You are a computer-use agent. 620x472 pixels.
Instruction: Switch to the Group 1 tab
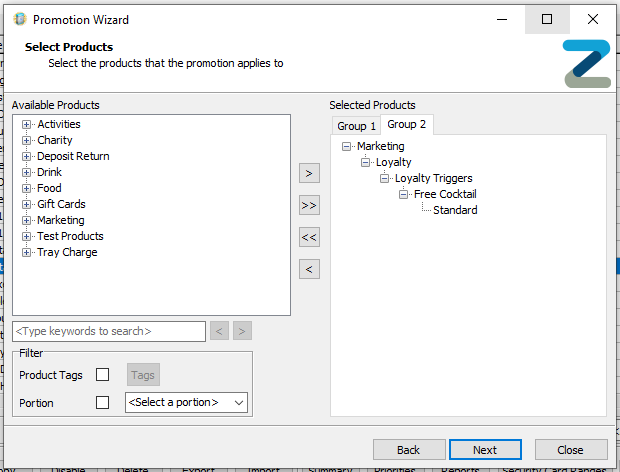tap(356, 126)
